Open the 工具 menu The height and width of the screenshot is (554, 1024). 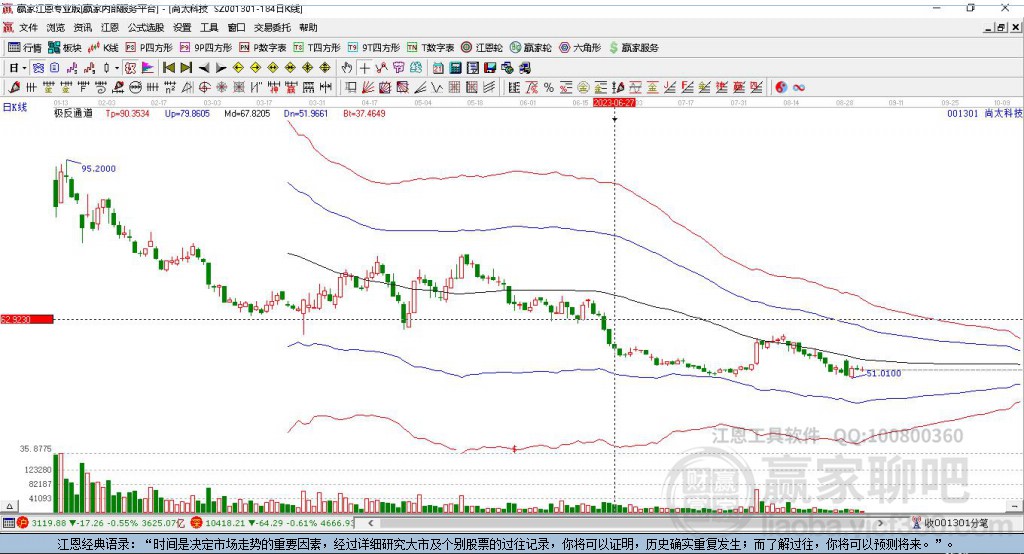point(209,27)
